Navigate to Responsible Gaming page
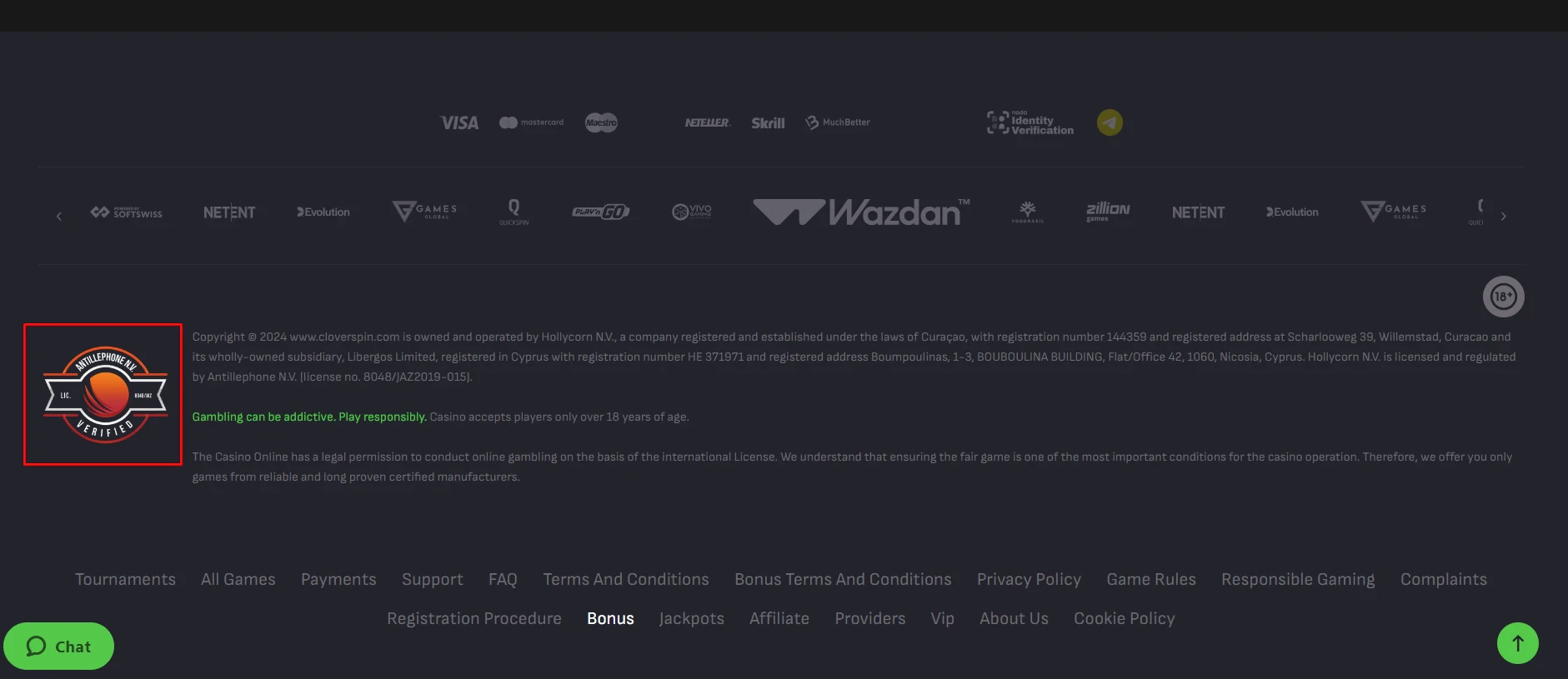Screen dimensions: 1568x679 [x=1298, y=579]
